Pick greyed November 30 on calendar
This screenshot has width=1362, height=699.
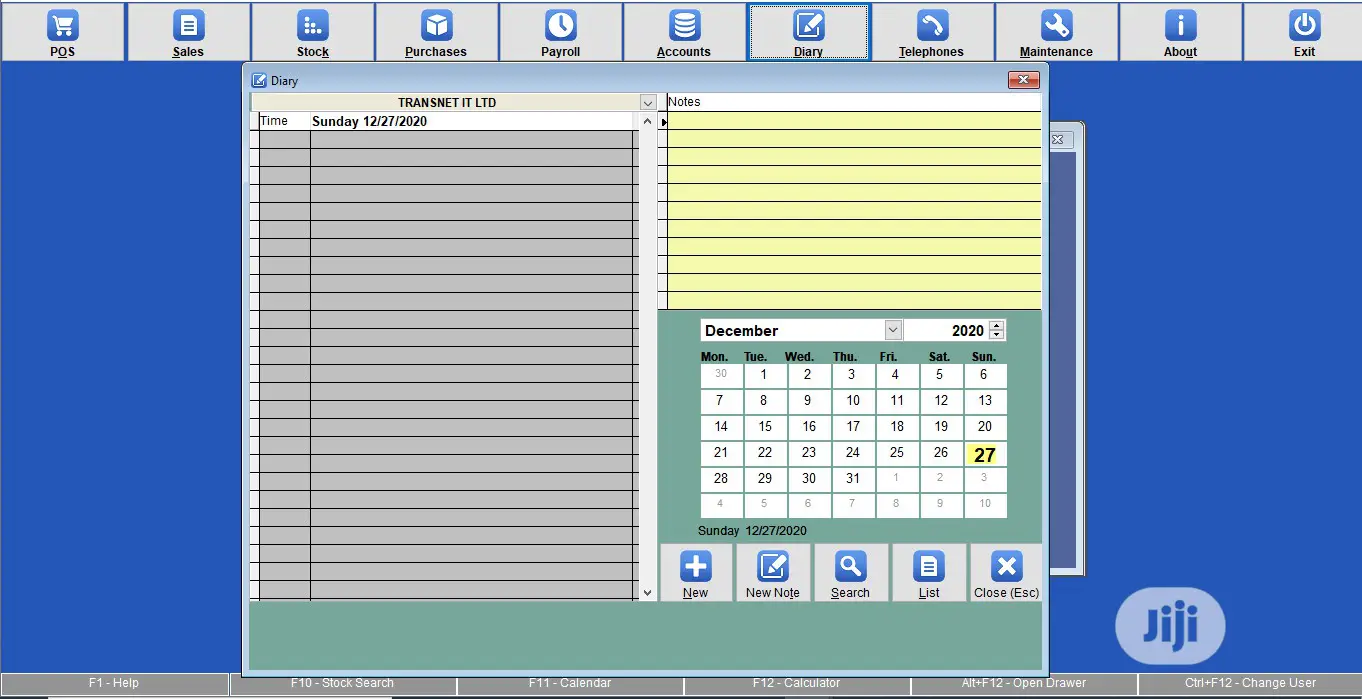click(720, 374)
